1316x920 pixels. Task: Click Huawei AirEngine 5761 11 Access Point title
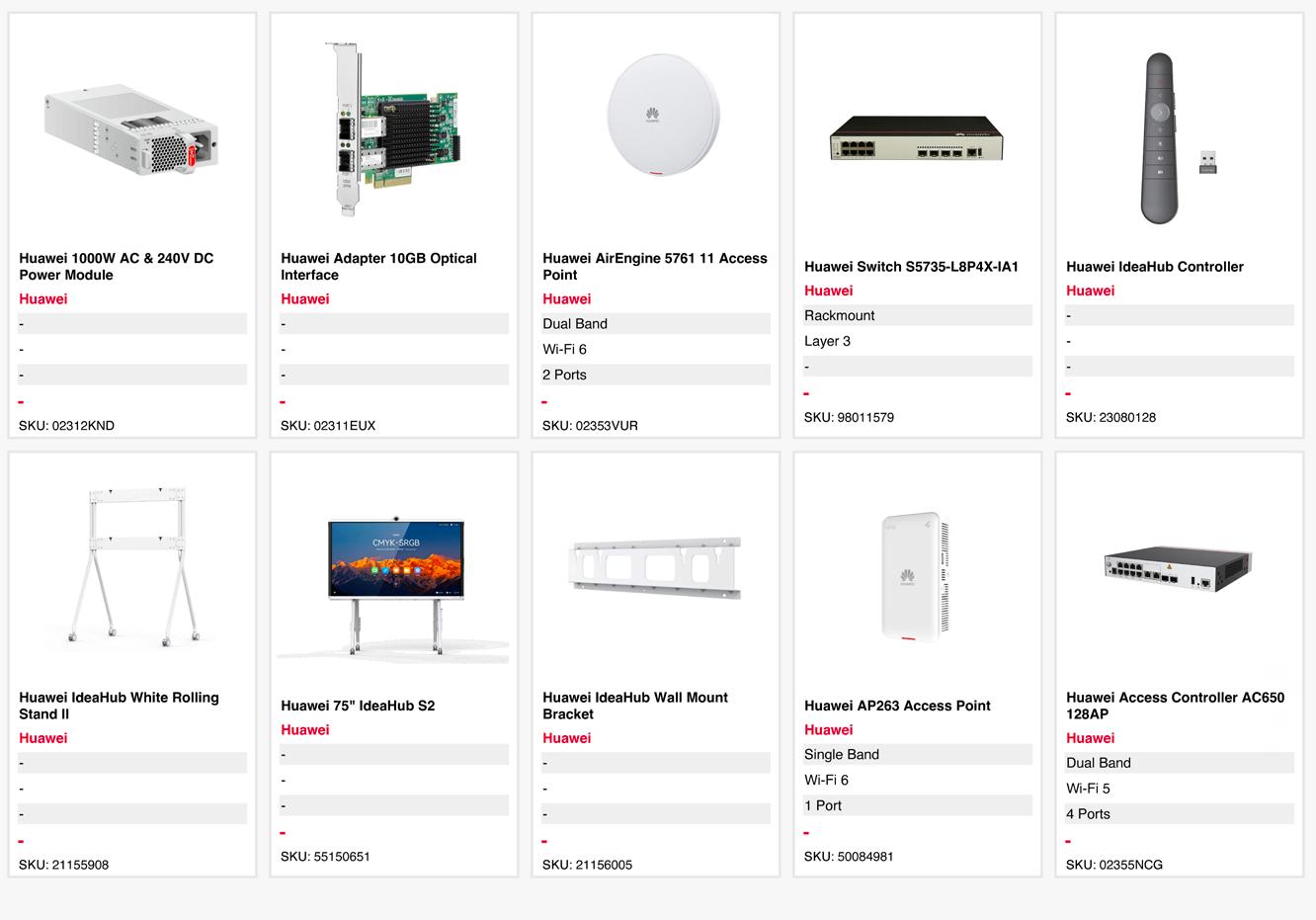(x=654, y=267)
